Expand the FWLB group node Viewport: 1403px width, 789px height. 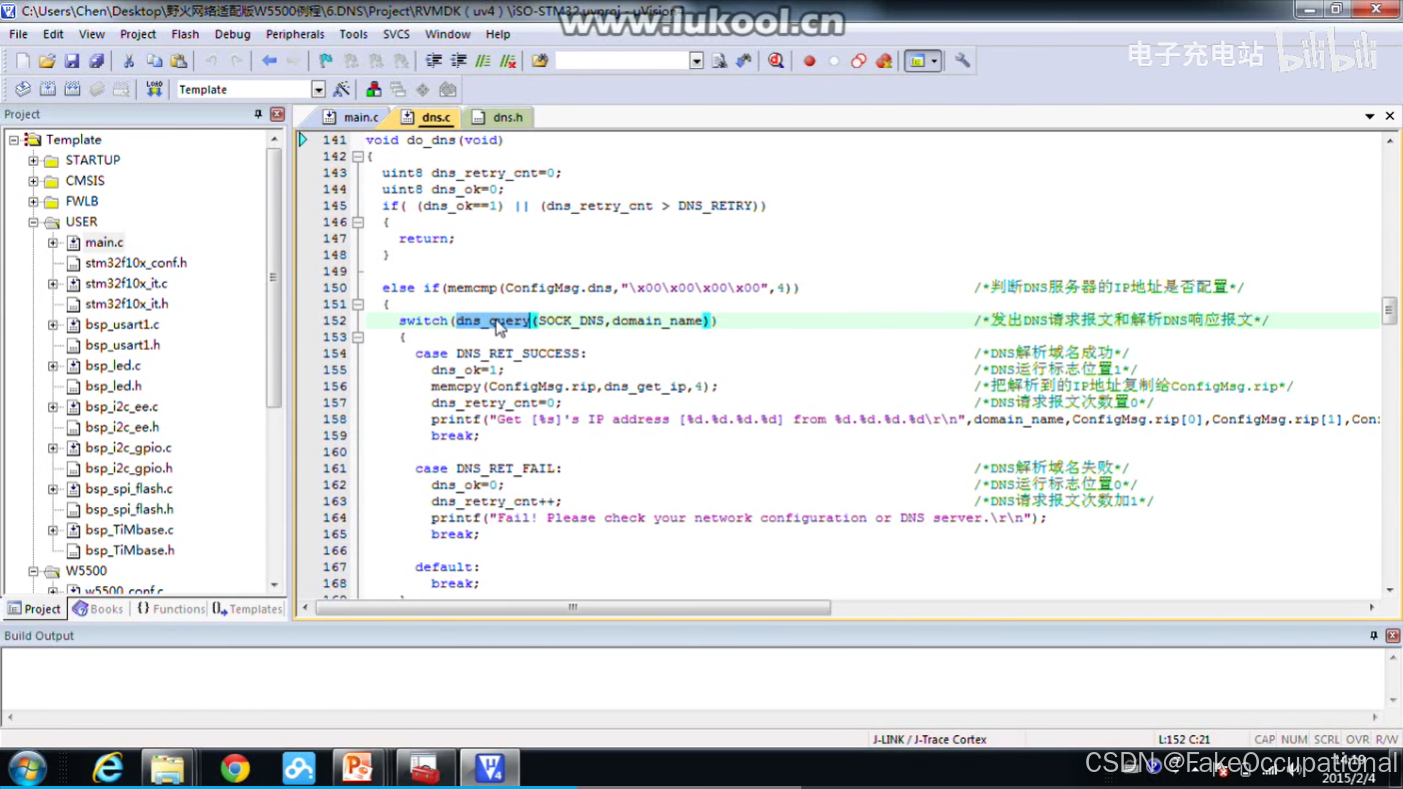[x=33, y=201]
